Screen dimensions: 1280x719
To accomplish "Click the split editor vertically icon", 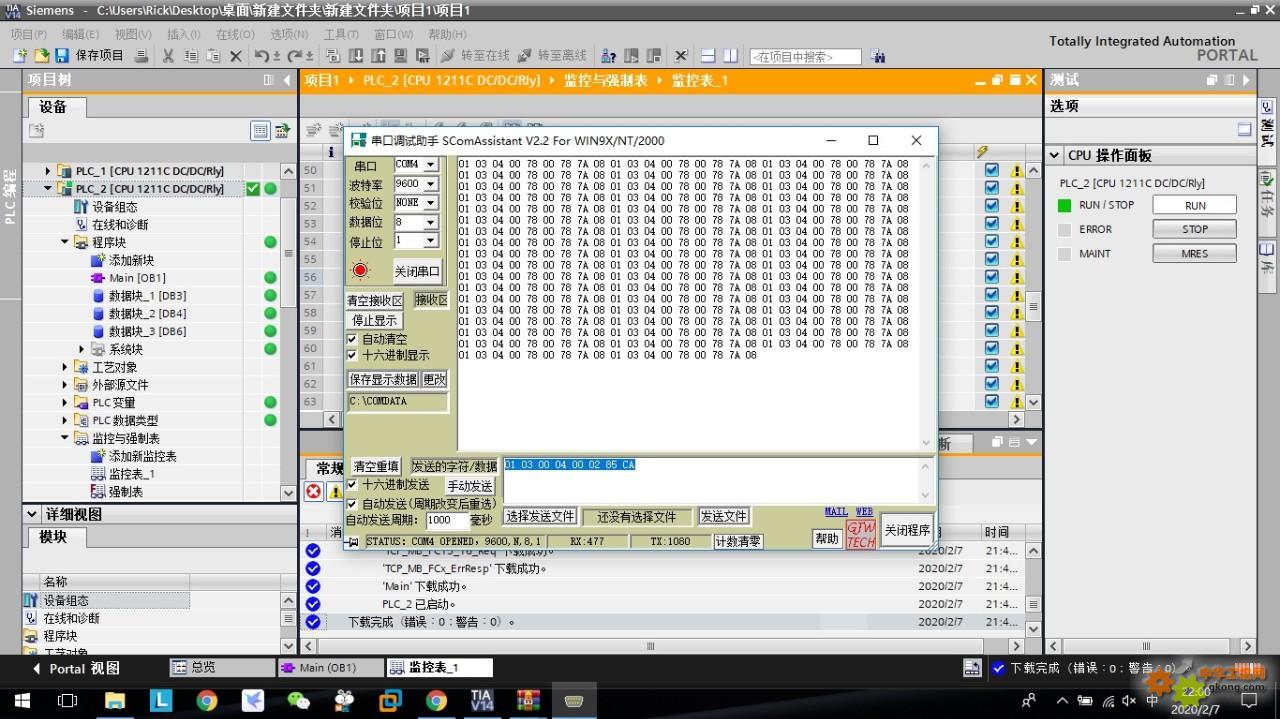I will pos(731,56).
